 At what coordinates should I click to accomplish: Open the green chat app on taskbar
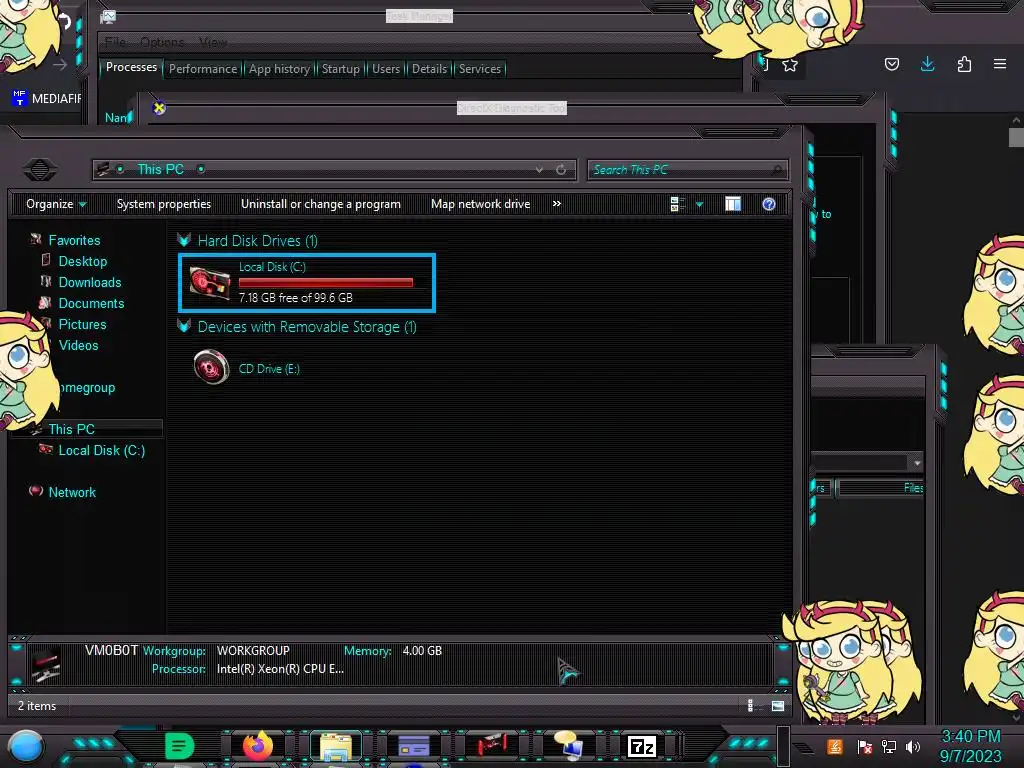180,746
